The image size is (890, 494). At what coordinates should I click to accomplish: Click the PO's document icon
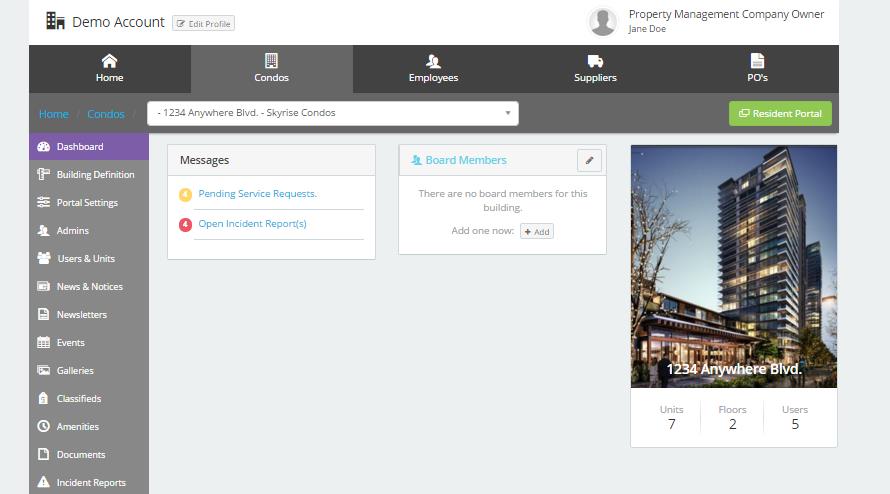pyautogui.click(x=757, y=61)
